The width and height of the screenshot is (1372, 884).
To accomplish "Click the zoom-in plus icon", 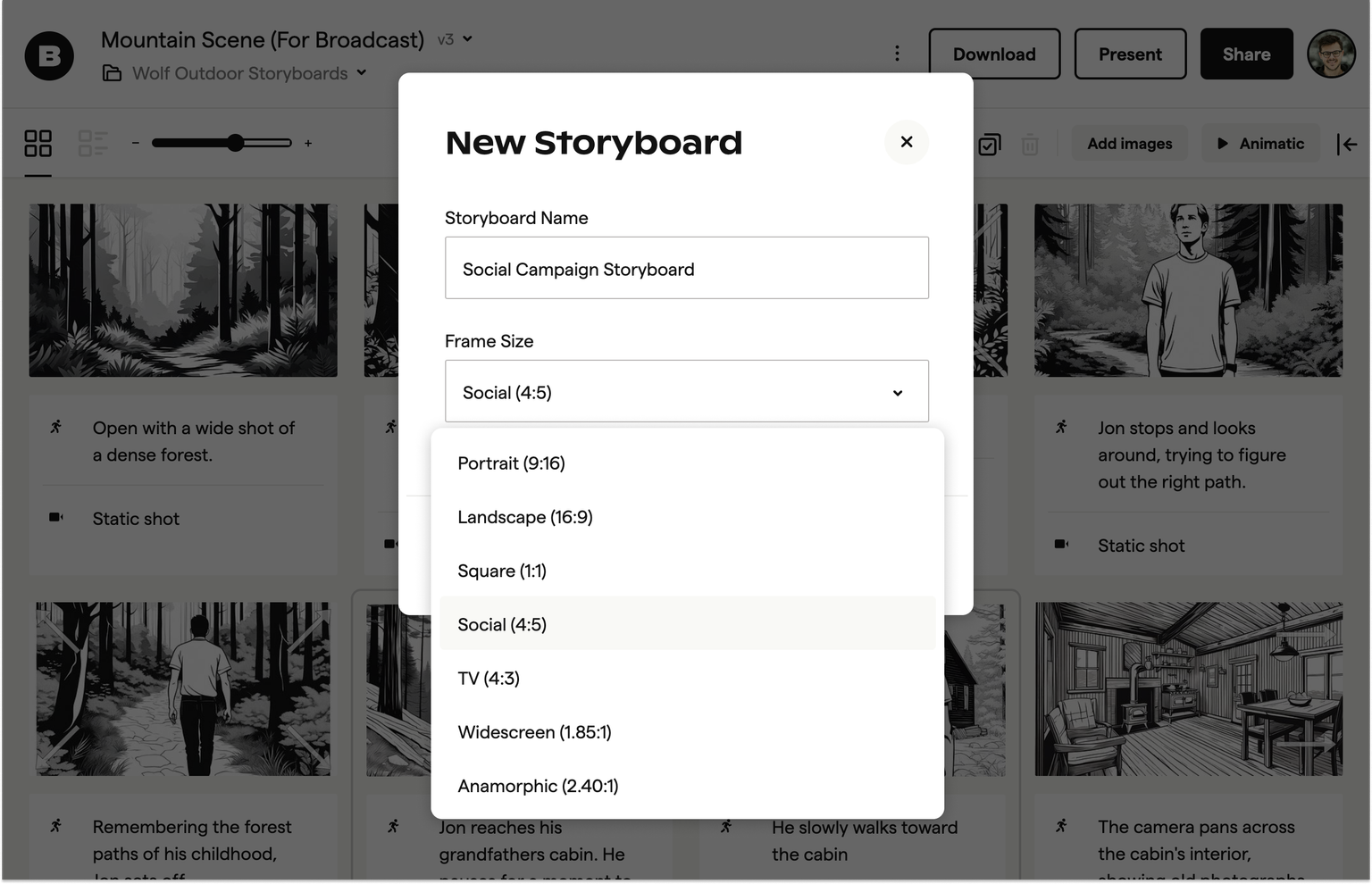I will click(x=308, y=143).
